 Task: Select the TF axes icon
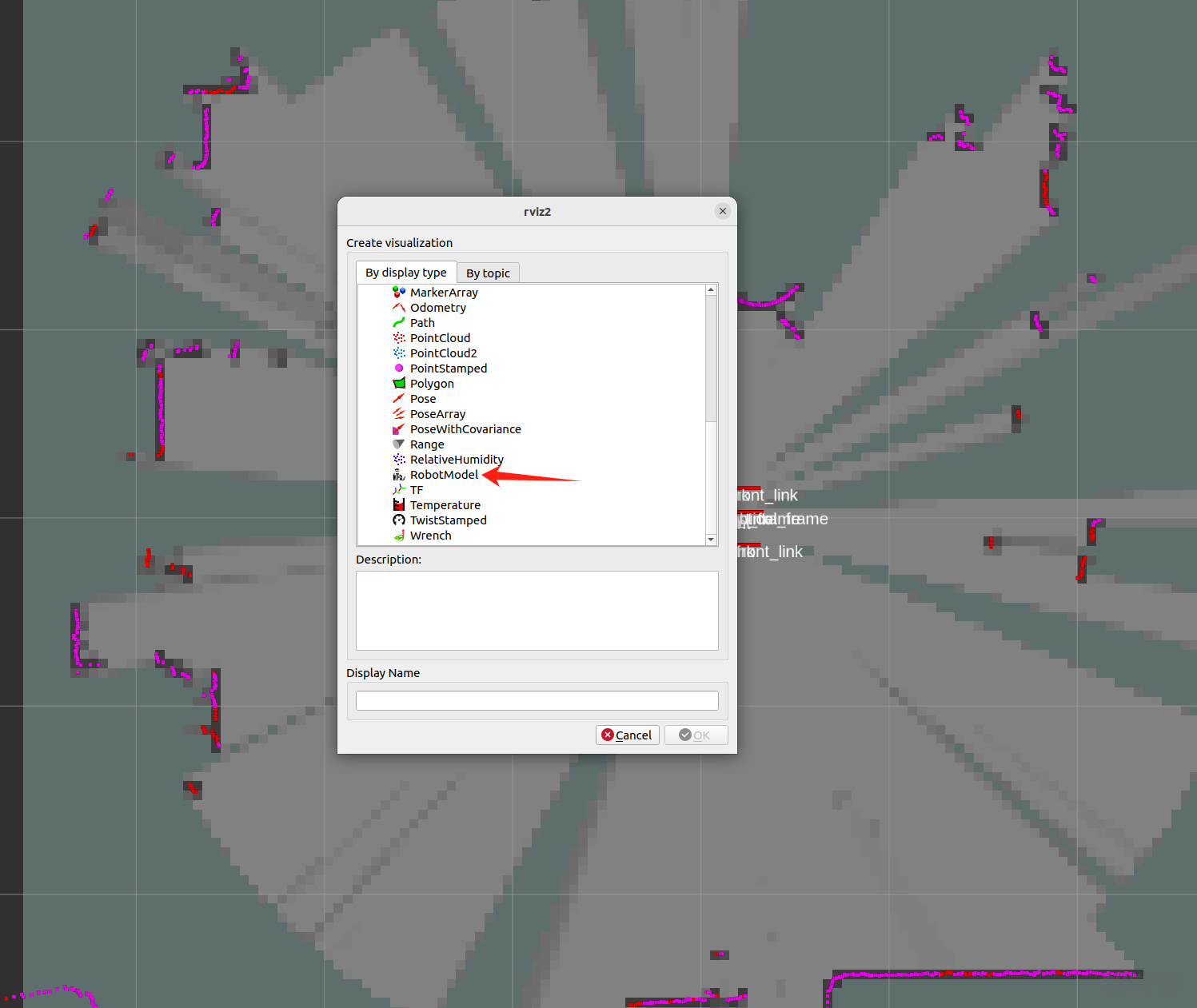point(398,490)
